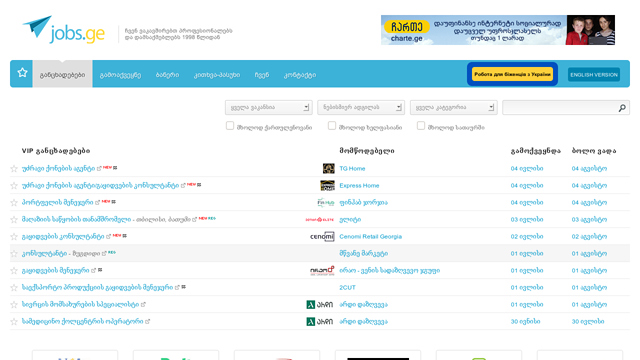Open favorites star in the blue navigation bar
This screenshot has height=360, width=640.
tap(22, 73)
